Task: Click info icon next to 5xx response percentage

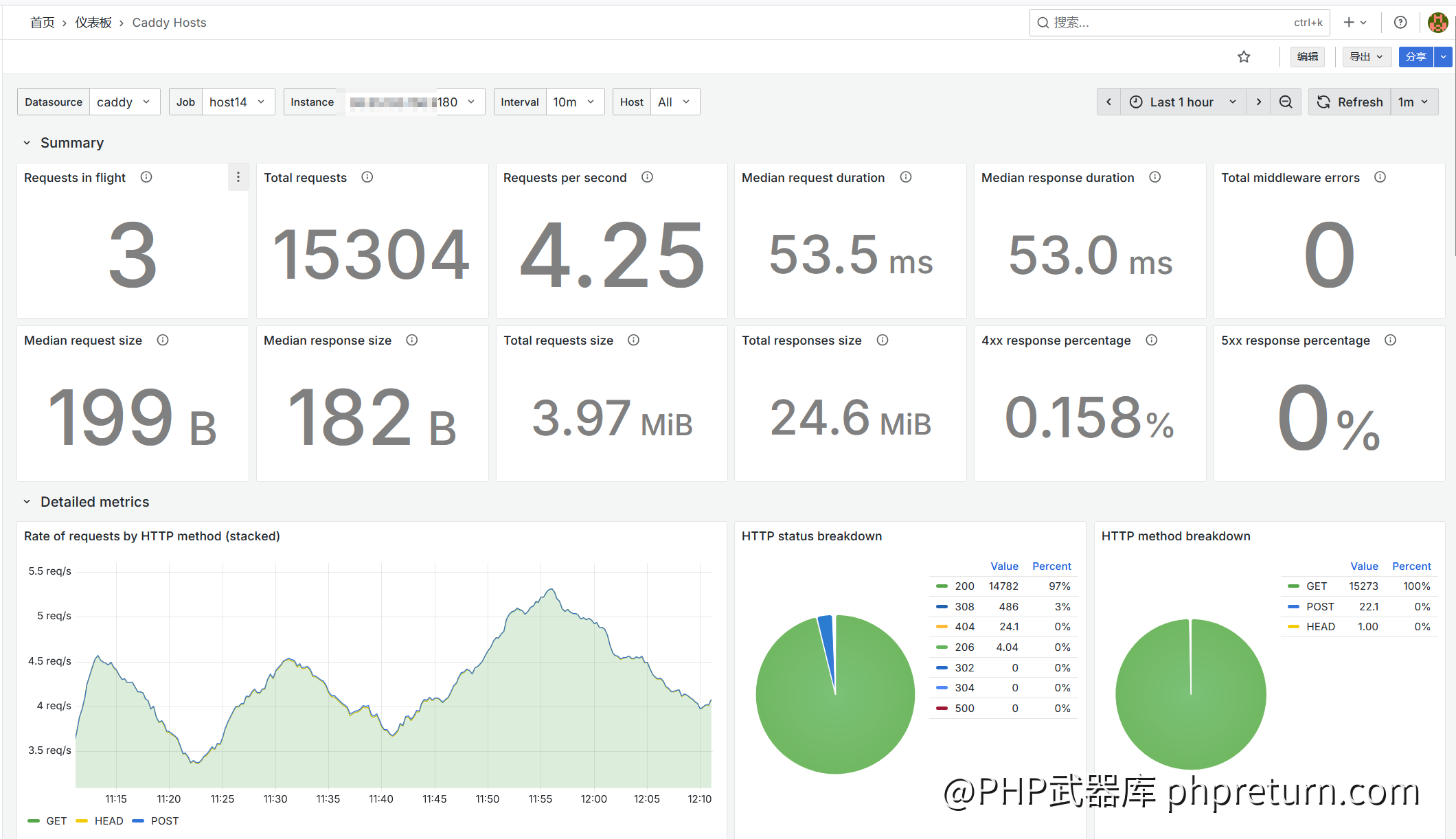Action: pyautogui.click(x=1390, y=340)
